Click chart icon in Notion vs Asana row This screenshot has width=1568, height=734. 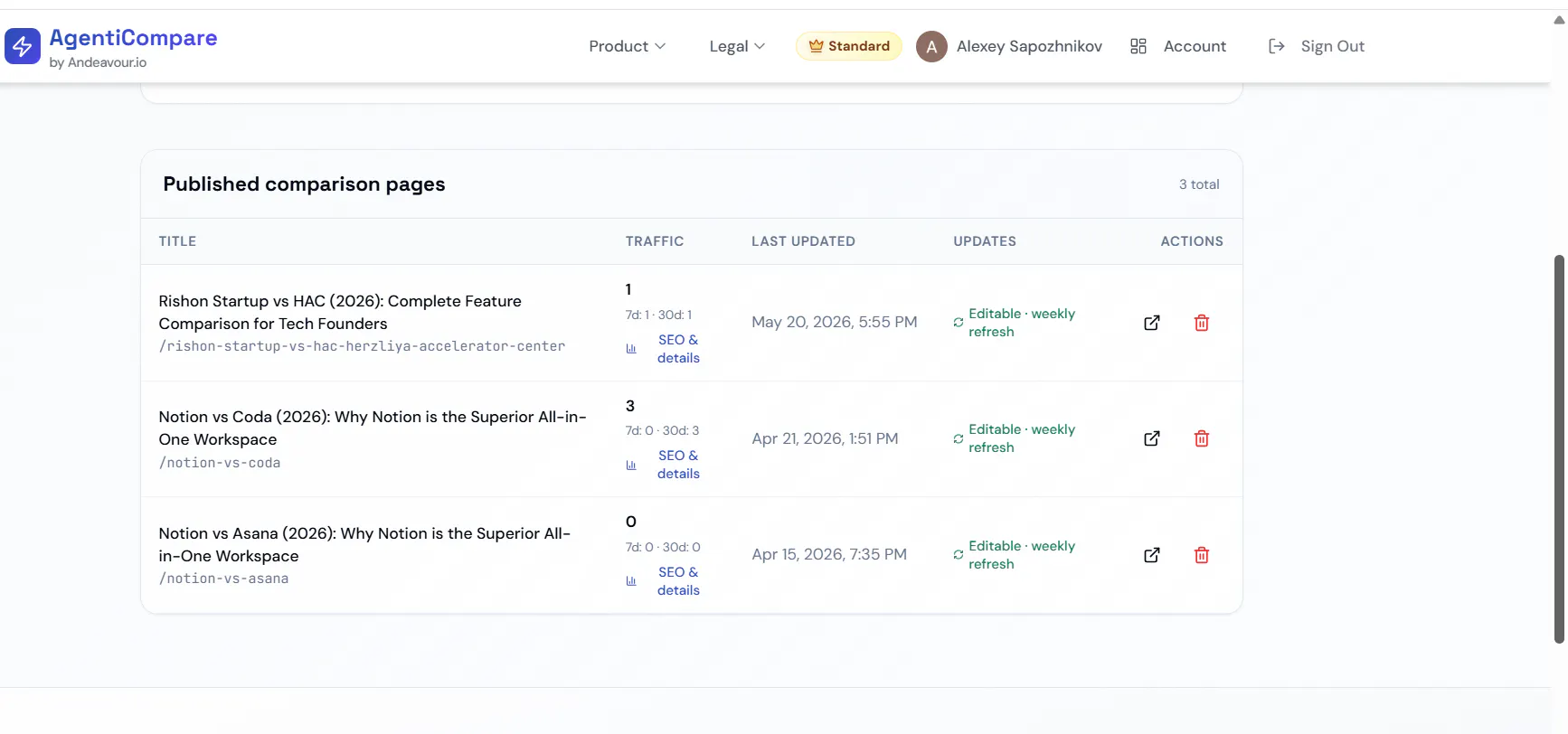(631, 581)
